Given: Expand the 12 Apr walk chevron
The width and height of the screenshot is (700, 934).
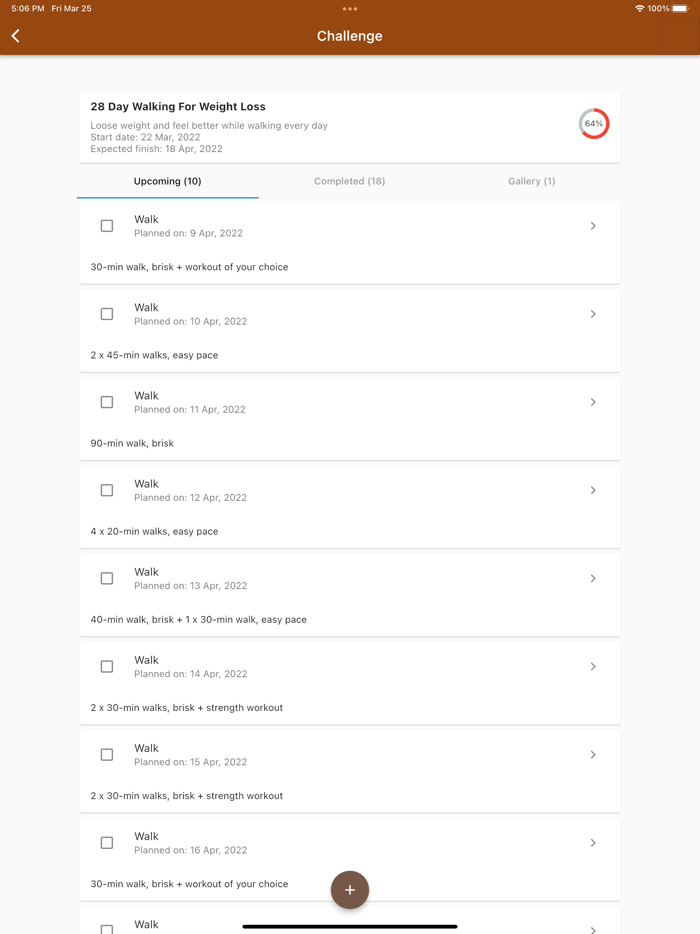Looking at the screenshot, I should point(593,490).
